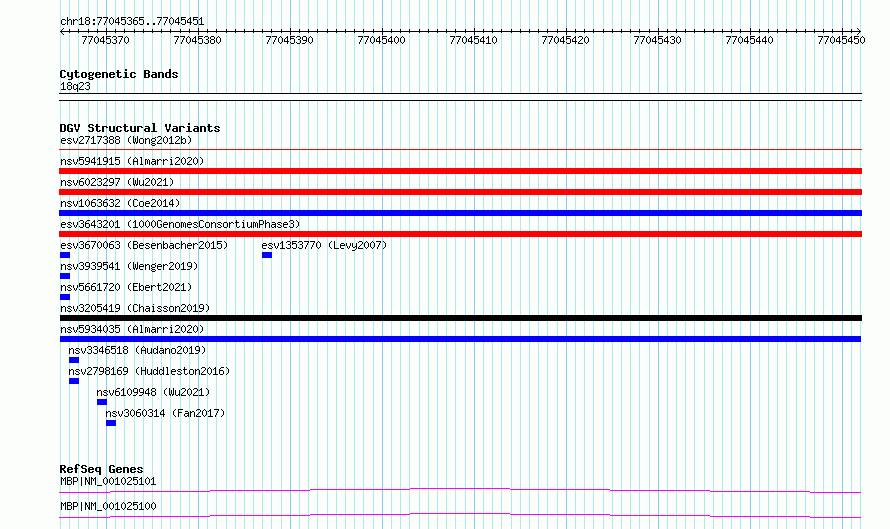890x529 pixels.
Task: Select nsv1063632 (Coe2014) label
Action: click(x=120, y=203)
